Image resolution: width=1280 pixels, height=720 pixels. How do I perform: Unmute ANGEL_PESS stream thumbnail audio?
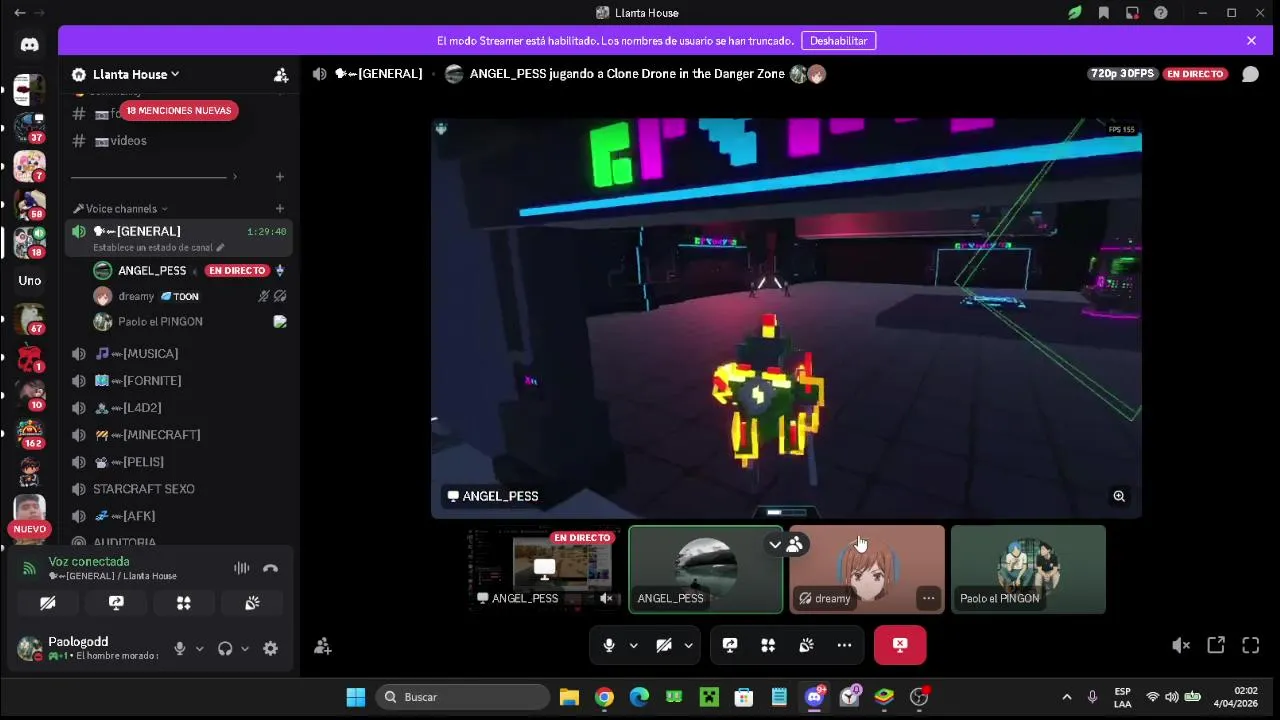[606, 598]
